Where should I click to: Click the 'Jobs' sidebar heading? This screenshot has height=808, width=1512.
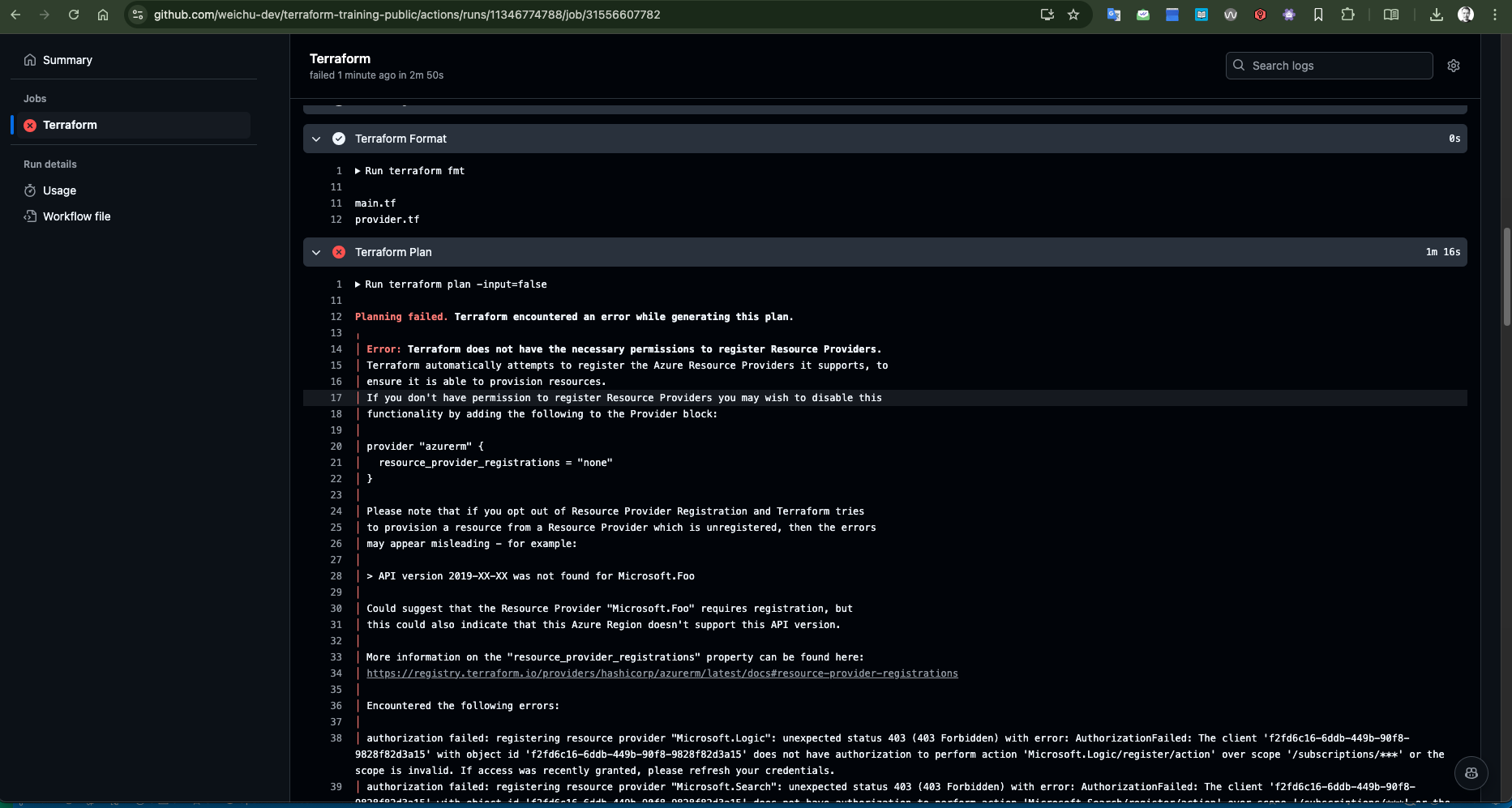pos(35,99)
